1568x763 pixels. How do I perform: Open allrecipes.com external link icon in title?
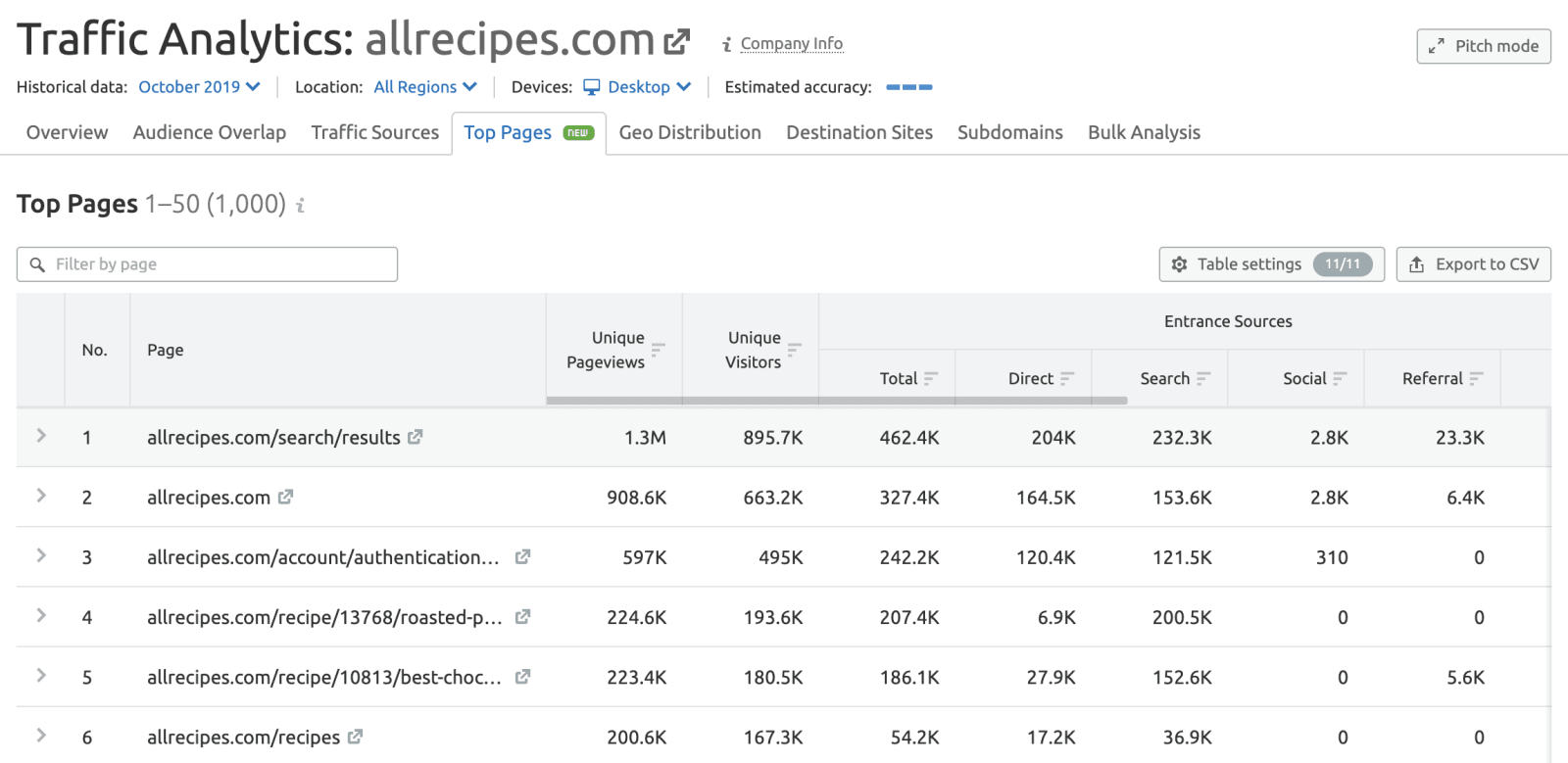pos(677,42)
